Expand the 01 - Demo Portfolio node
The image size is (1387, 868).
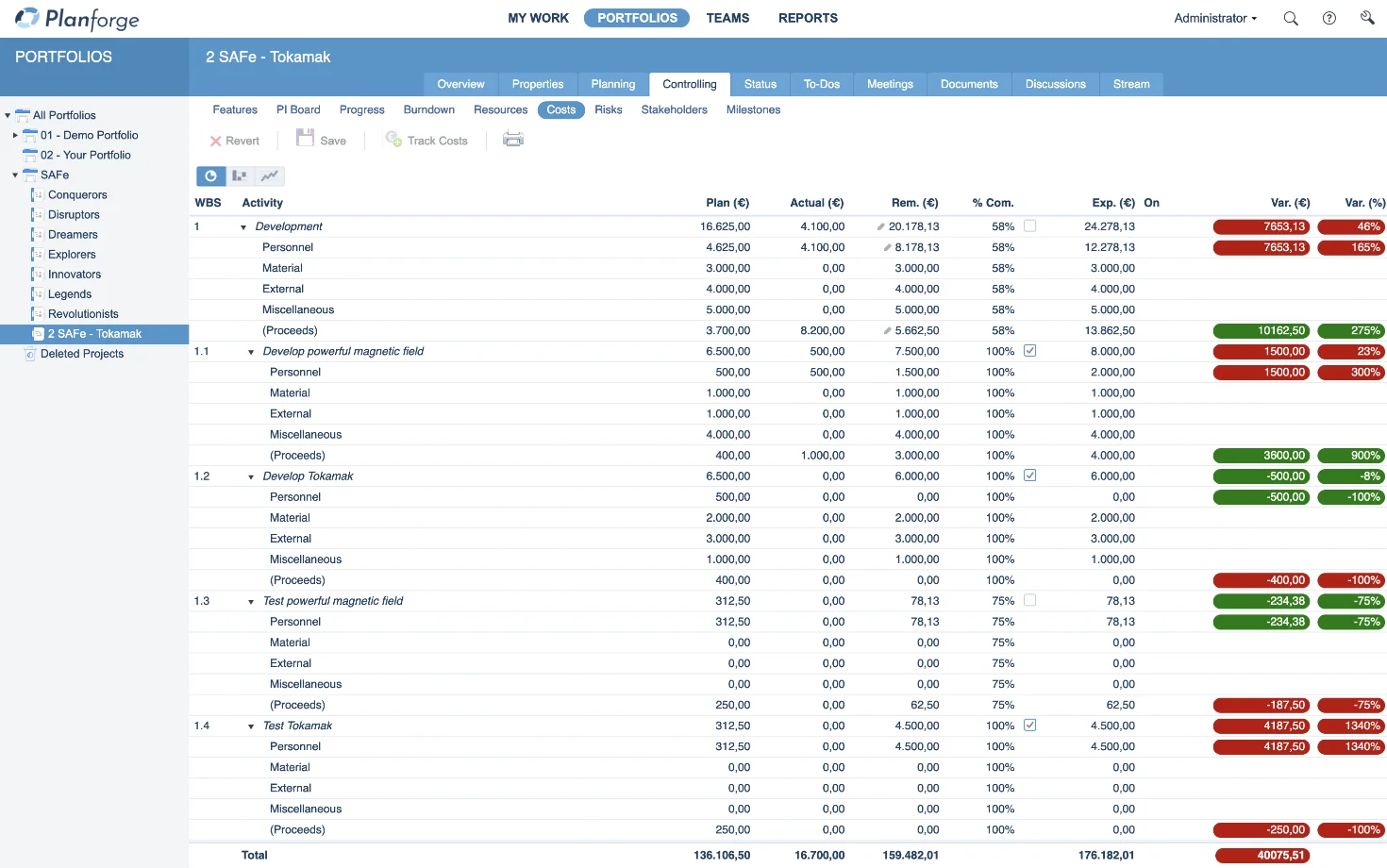15,135
